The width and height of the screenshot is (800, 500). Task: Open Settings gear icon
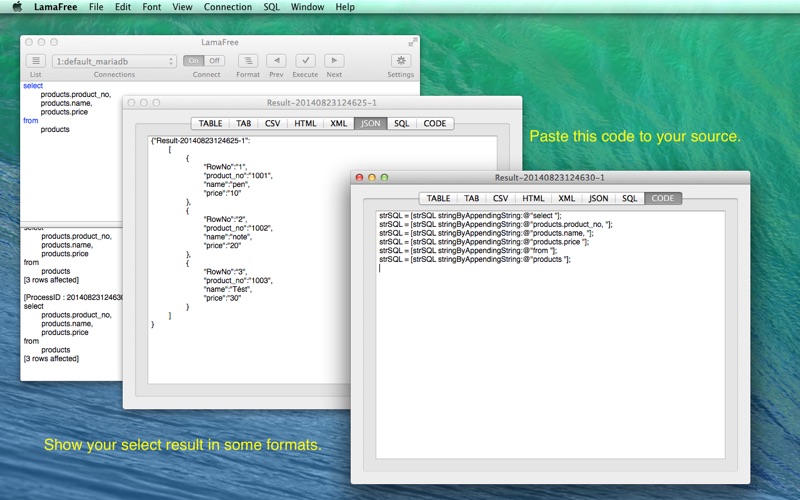tap(401, 61)
